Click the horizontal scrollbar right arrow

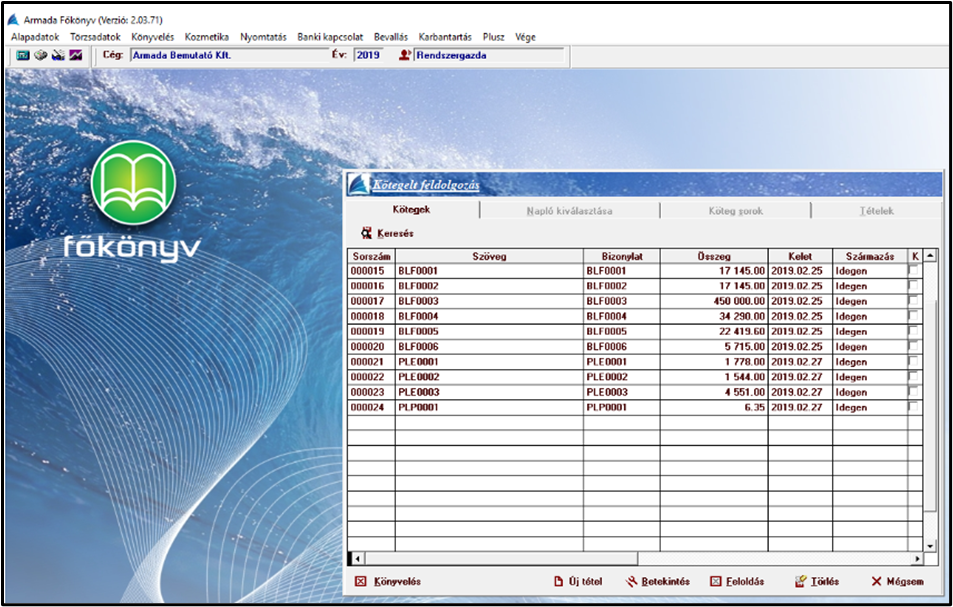(x=917, y=558)
